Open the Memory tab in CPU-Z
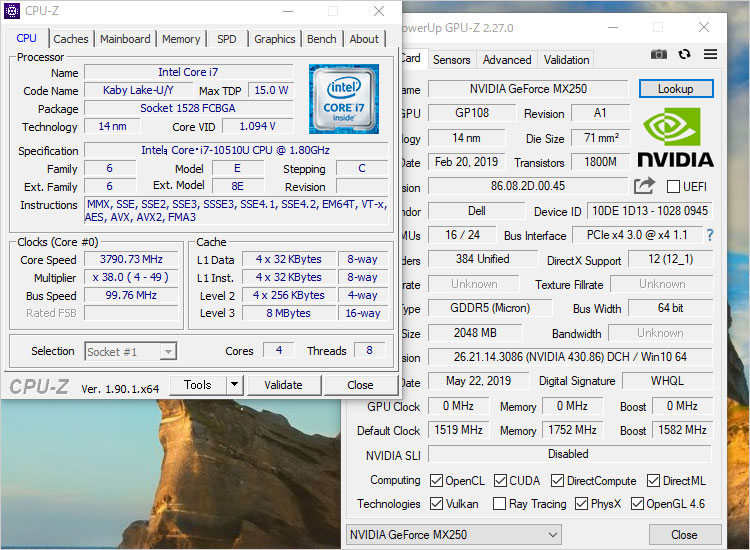The height and width of the screenshot is (550, 750). 181,39
